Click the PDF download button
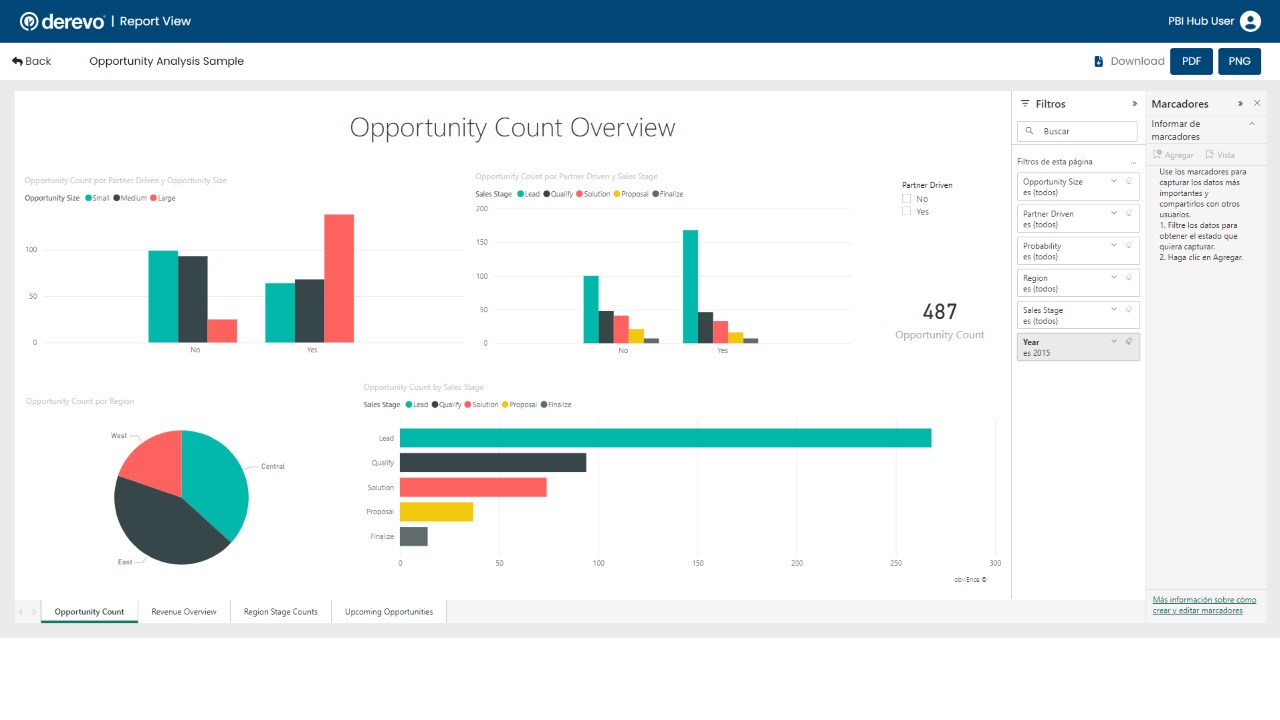The image size is (1280, 720). [1192, 61]
